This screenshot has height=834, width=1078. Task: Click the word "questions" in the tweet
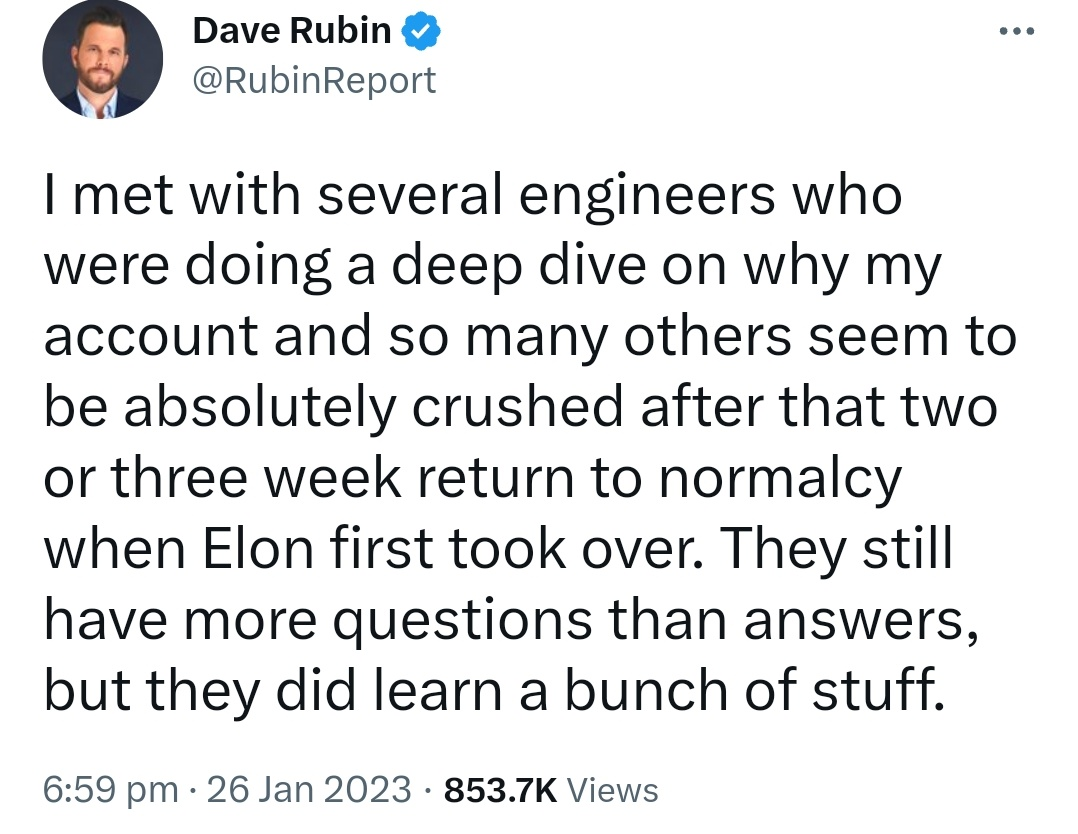point(462,622)
